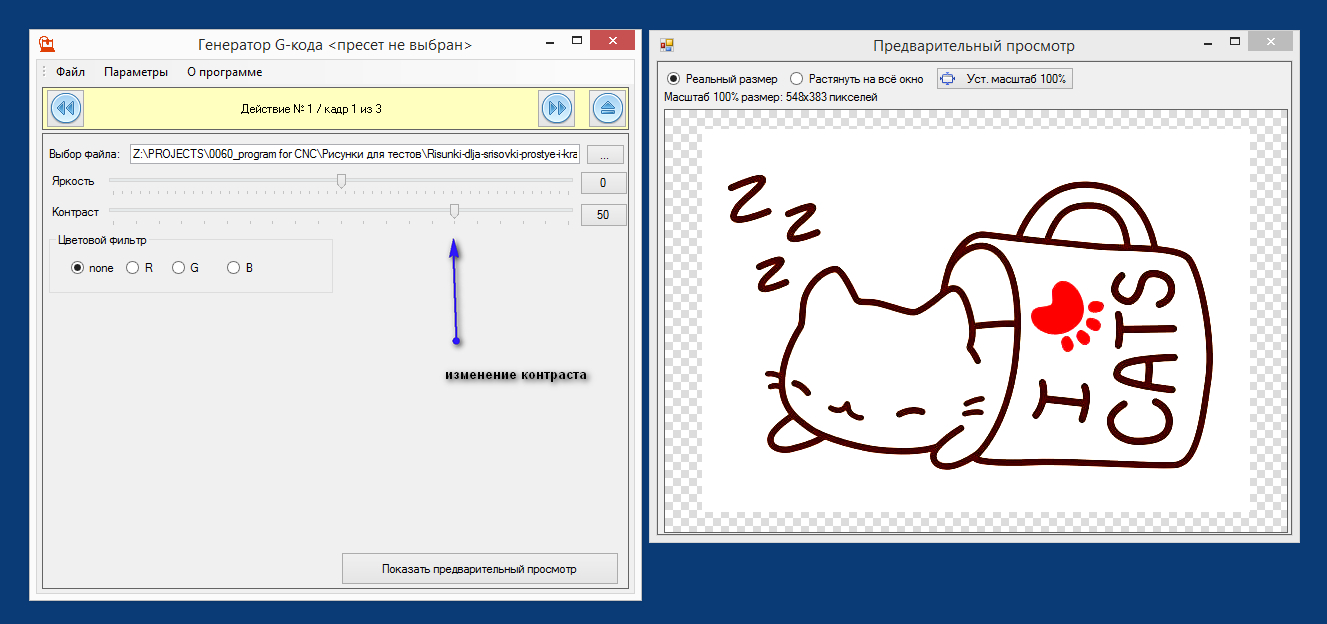Viewport: 1327px width, 624px height.
Task: Browse for file with the ... button
Action: pyautogui.click(x=605, y=154)
